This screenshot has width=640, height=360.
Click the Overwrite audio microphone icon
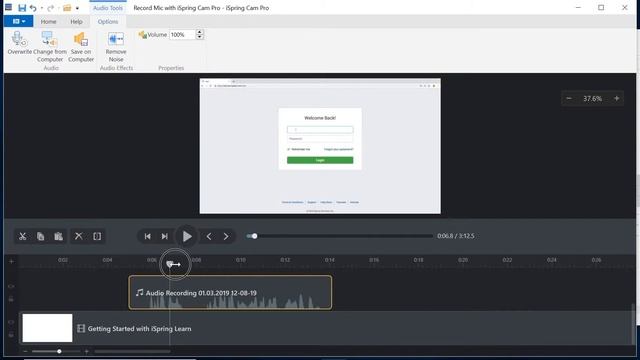point(19,39)
